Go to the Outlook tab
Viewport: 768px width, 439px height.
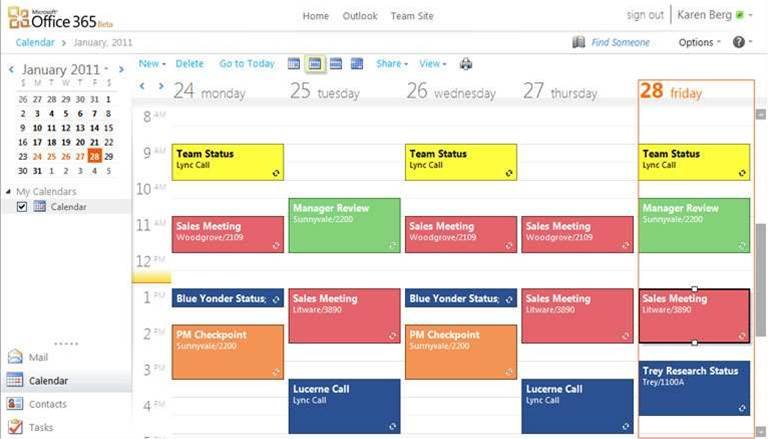pyautogui.click(x=360, y=16)
